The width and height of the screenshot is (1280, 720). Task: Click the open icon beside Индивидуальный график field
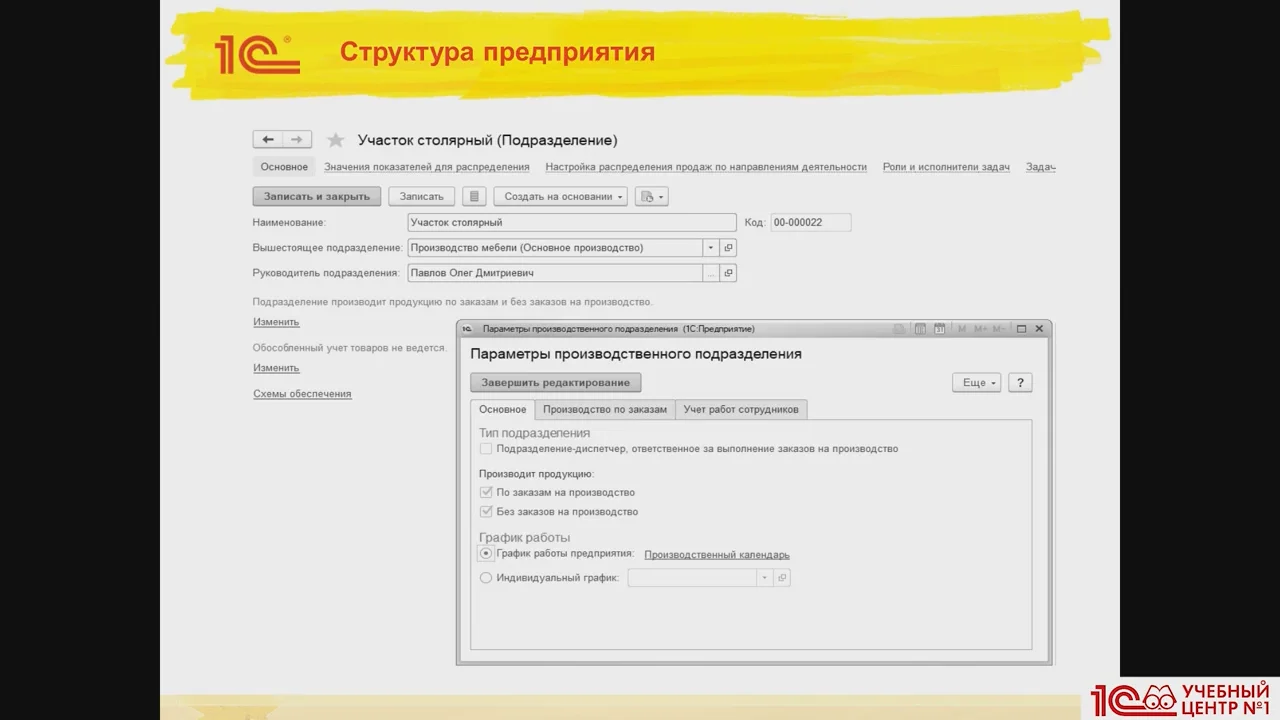pyautogui.click(x=782, y=578)
